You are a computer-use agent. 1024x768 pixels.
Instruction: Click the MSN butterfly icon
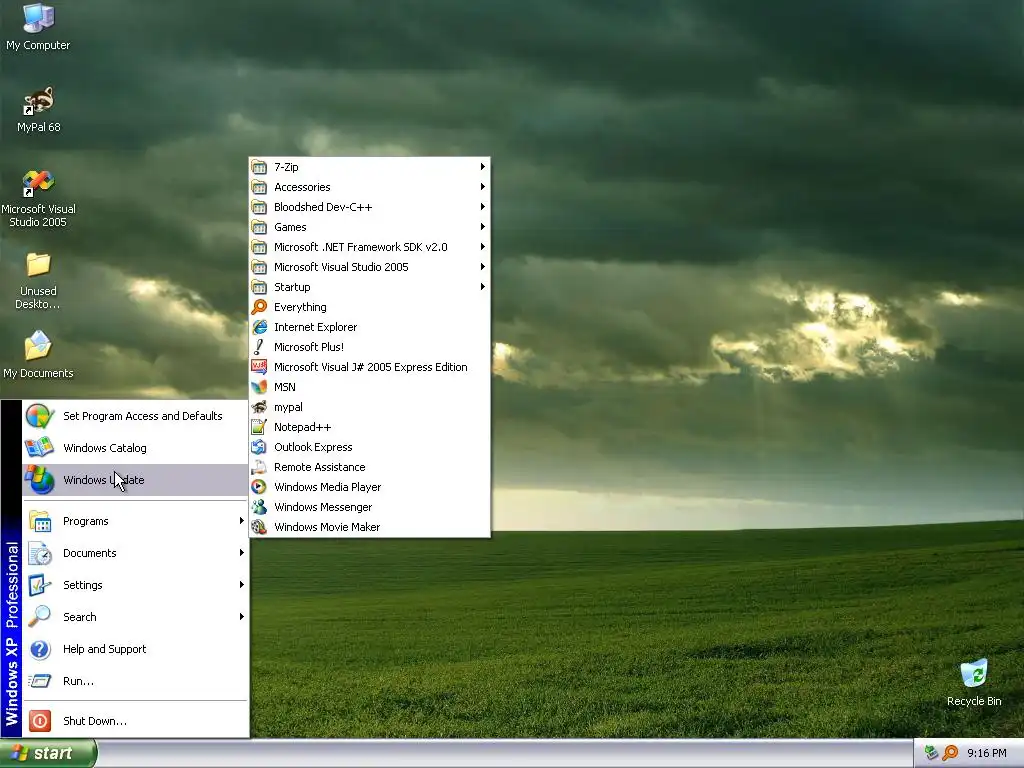(259, 387)
